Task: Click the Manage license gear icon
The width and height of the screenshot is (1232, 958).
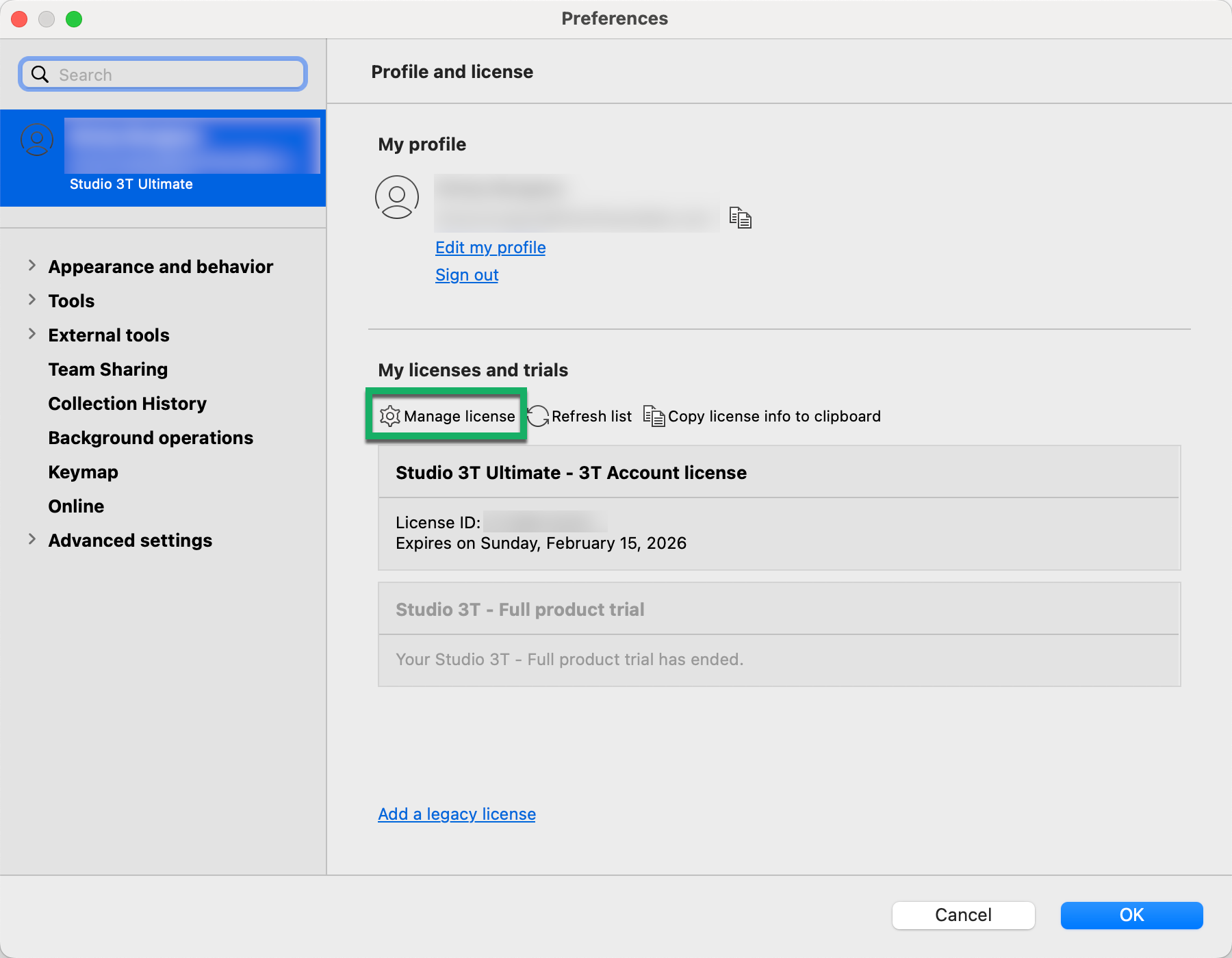Action: click(x=389, y=416)
